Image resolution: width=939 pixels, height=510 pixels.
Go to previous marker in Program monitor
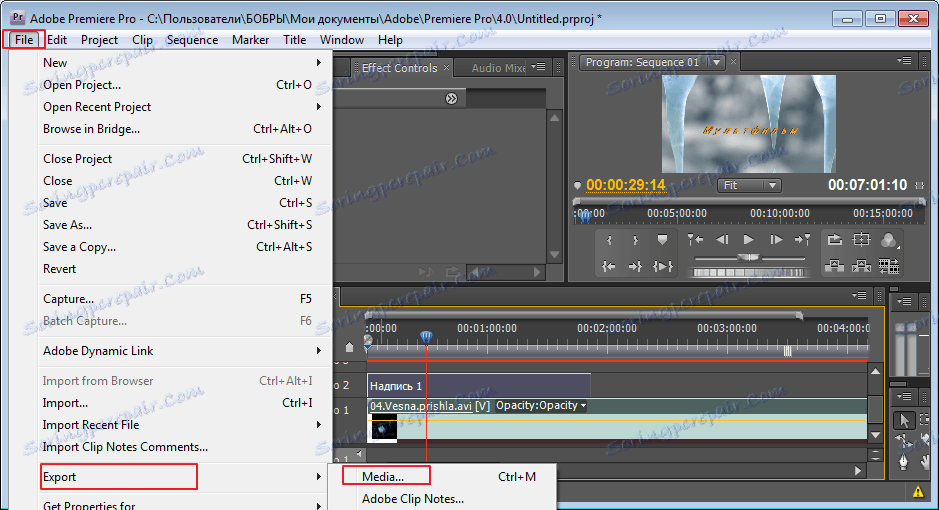click(695, 240)
